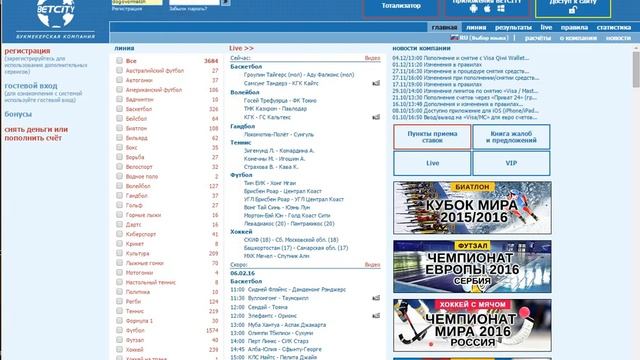Click Видео link next to Сейчас
The width and height of the screenshot is (640, 360).
372,58
